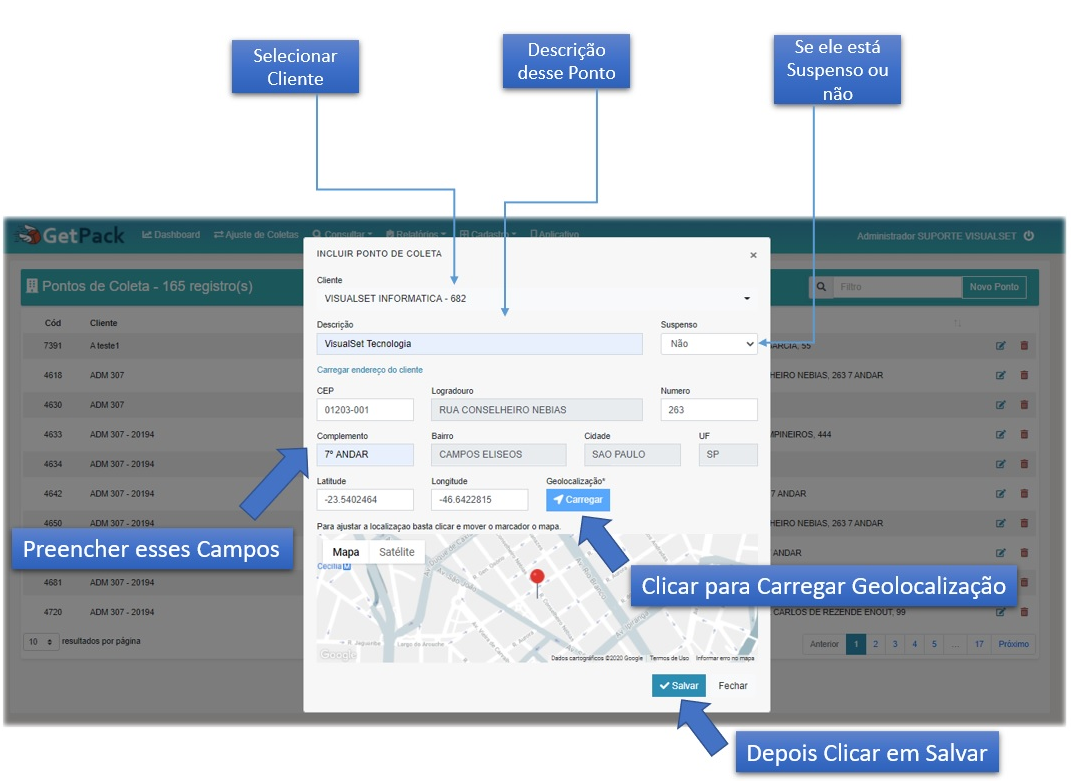Click the power logout icon beside Administrador

point(1029,236)
